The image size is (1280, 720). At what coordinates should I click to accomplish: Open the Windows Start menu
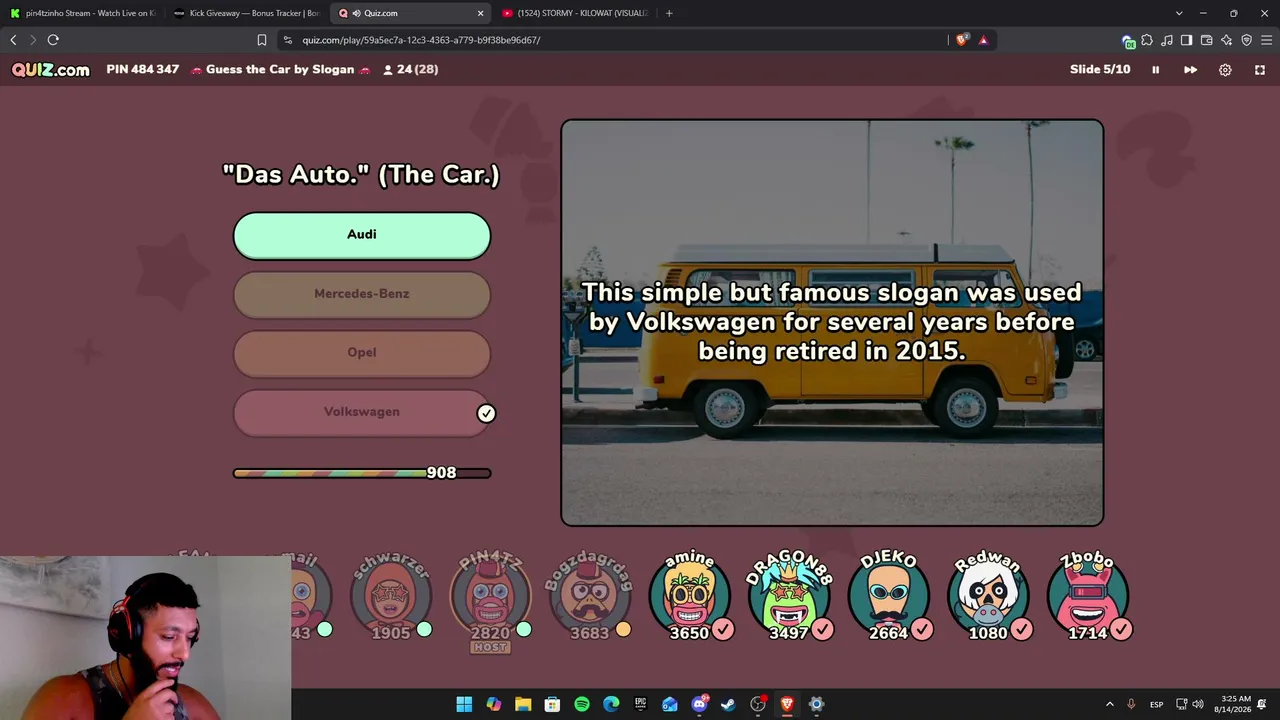pyautogui.click(x=464, y=704)
